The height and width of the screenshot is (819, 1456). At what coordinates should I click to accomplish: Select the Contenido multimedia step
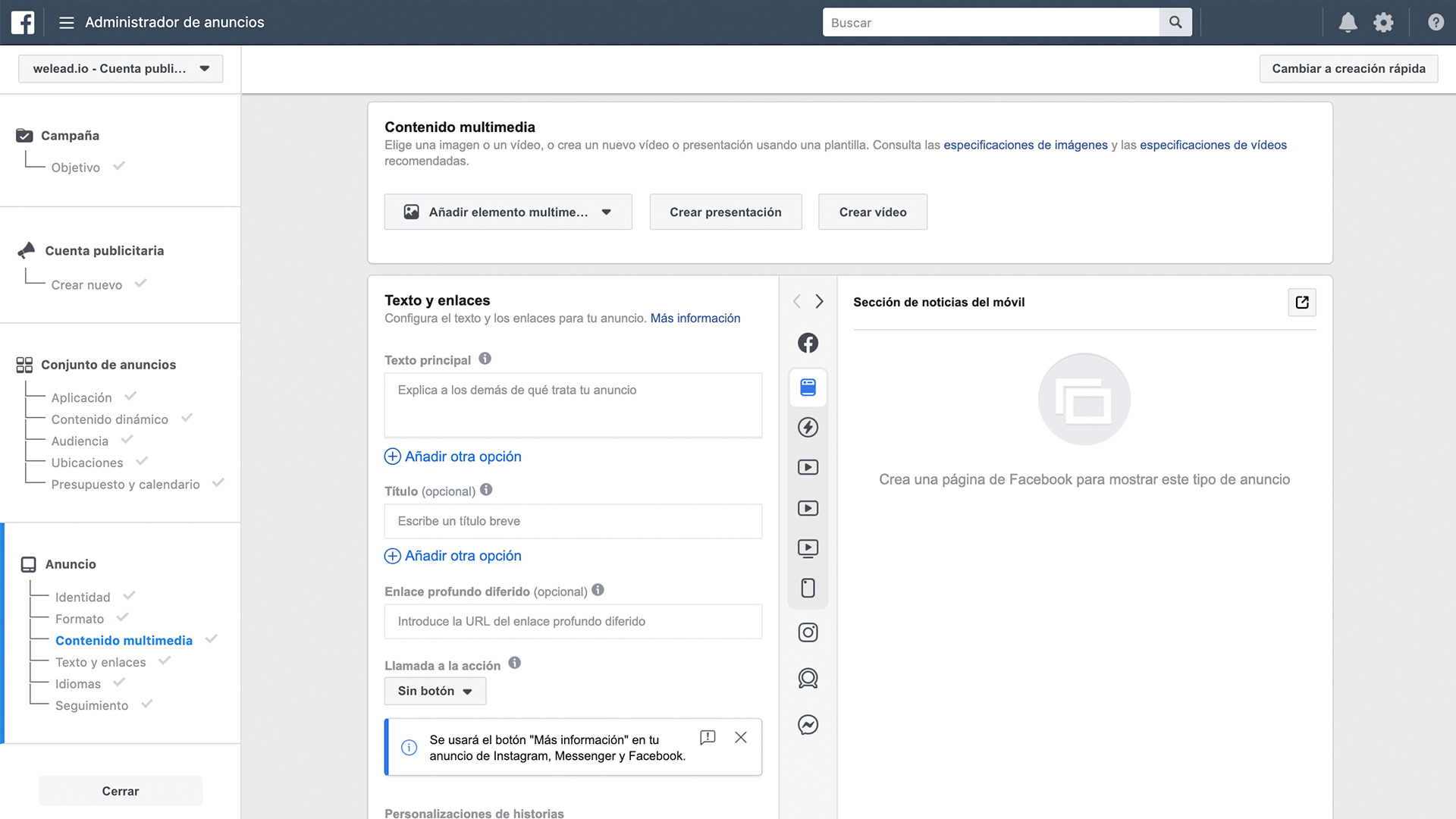[x=124, y=641]
